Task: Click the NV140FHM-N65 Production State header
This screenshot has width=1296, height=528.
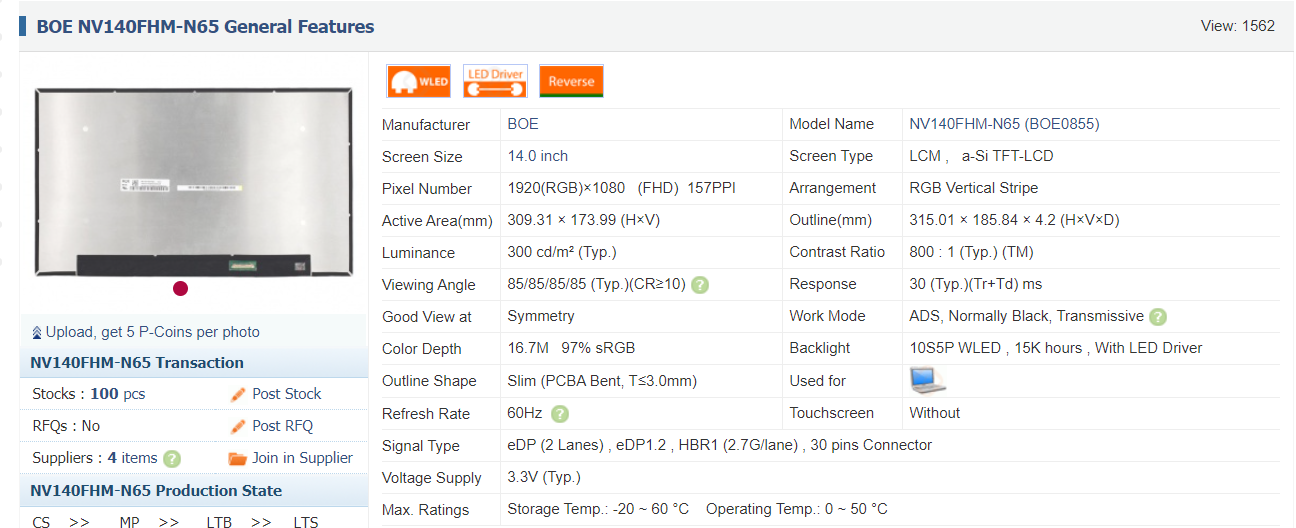Action: [156, 491]
